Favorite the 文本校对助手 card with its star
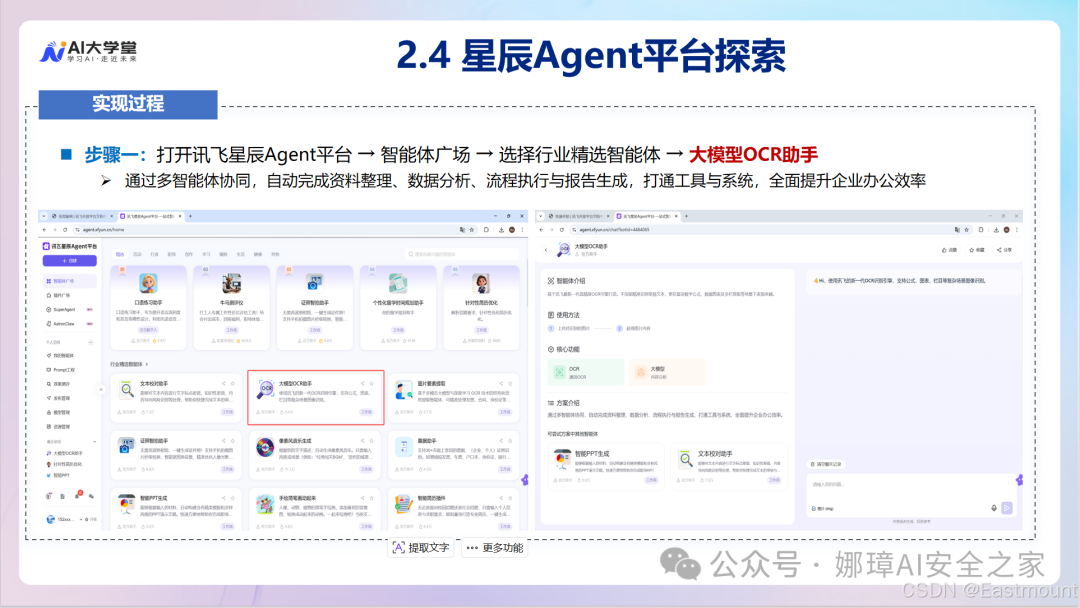This screenshot has width=1080, height=608. point(233,384)
